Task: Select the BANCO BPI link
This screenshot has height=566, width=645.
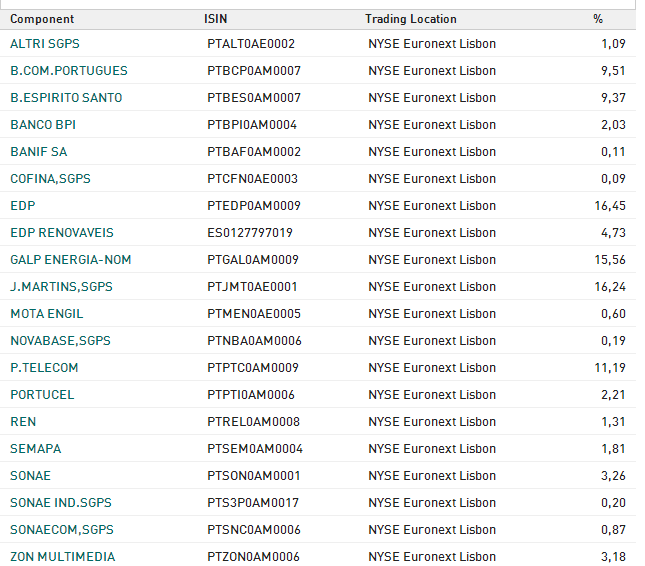Action: click(43, 125)
